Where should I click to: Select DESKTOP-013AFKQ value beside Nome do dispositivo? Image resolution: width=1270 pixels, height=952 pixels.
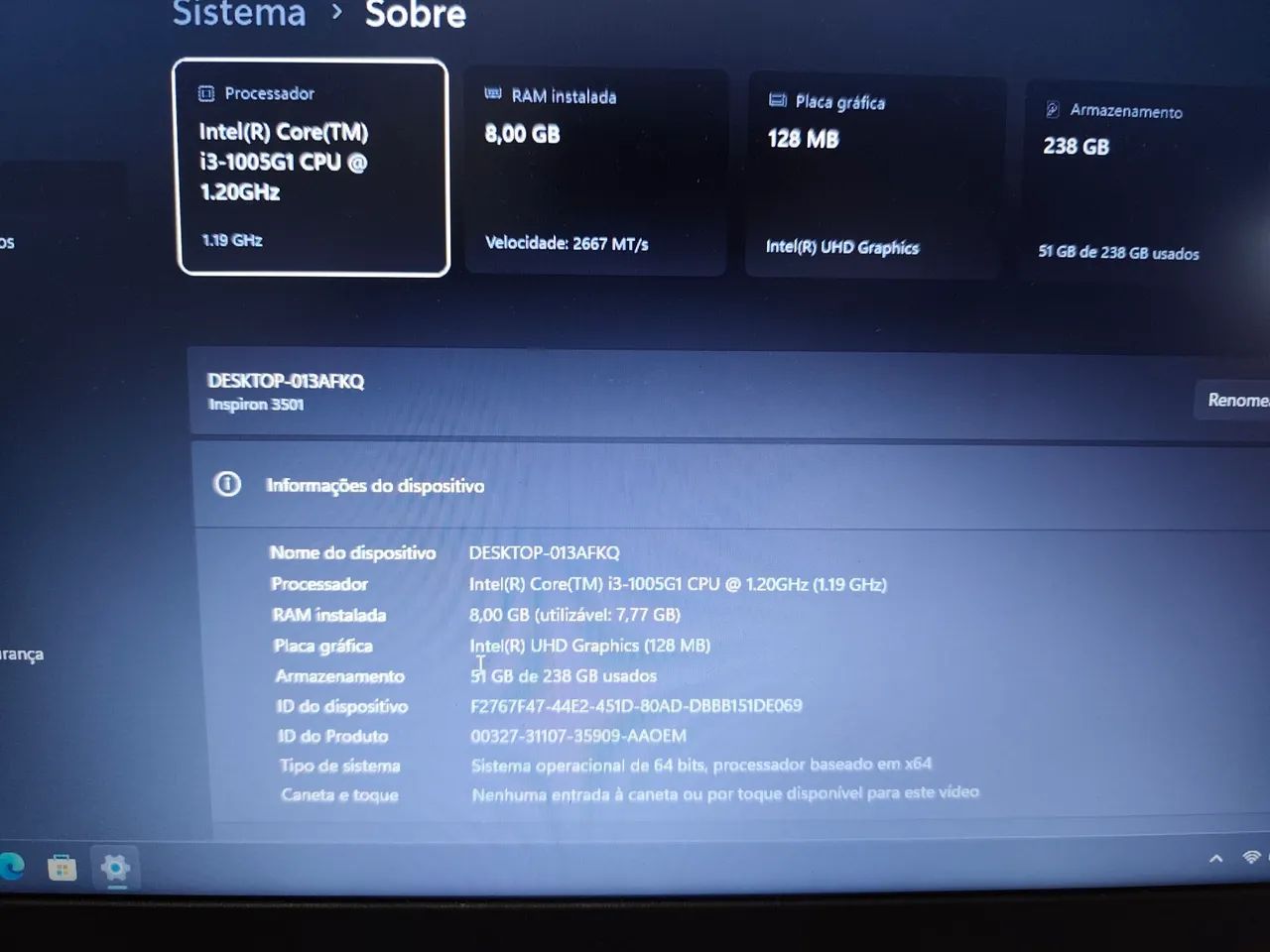click(x=544, y=552)
